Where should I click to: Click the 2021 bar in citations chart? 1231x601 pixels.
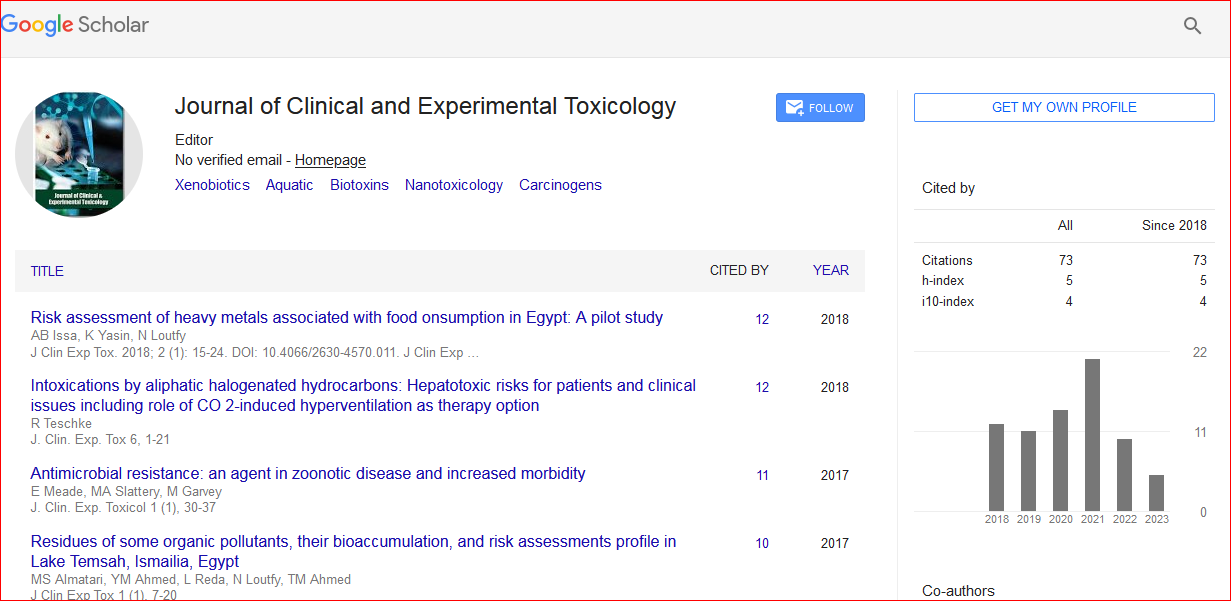pos(1092,435)
